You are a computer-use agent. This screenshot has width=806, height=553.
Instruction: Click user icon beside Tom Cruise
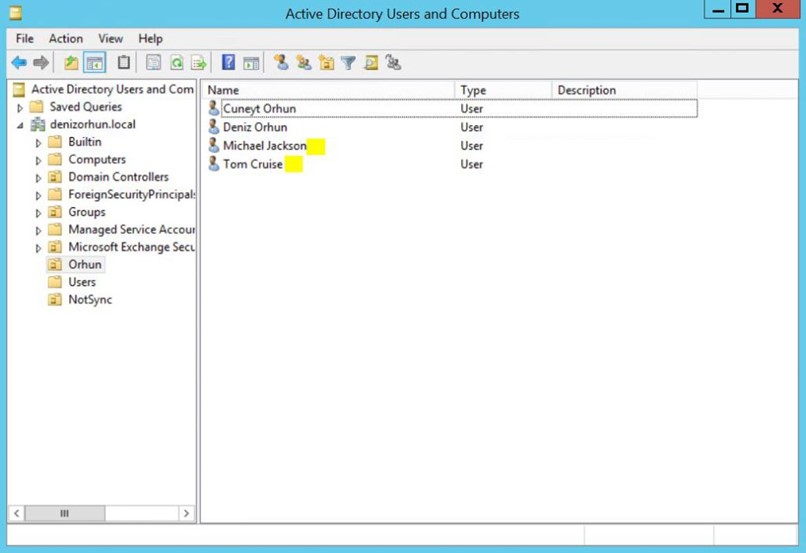pos(213,164)
